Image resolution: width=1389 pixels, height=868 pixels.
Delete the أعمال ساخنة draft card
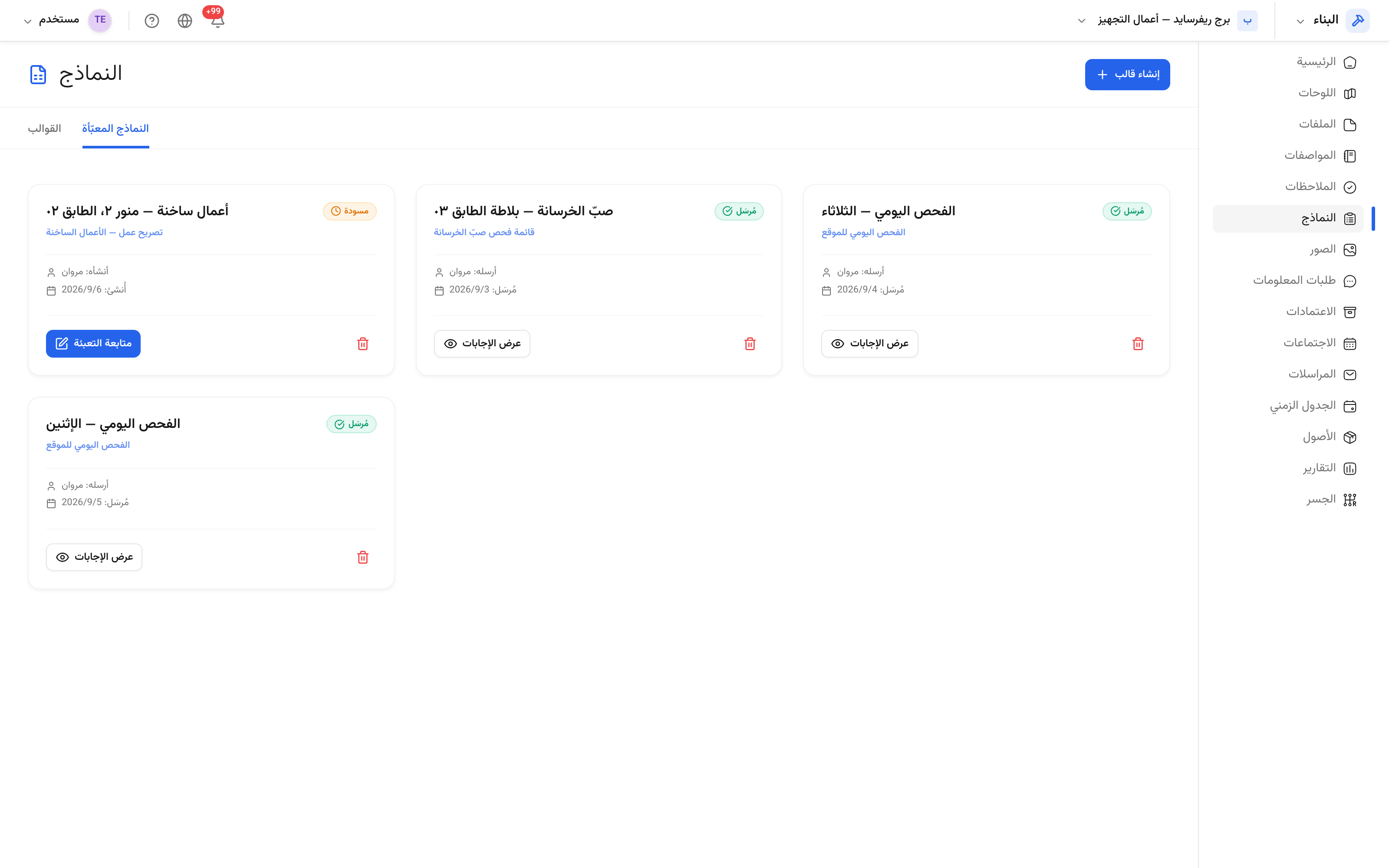point(363,344)
